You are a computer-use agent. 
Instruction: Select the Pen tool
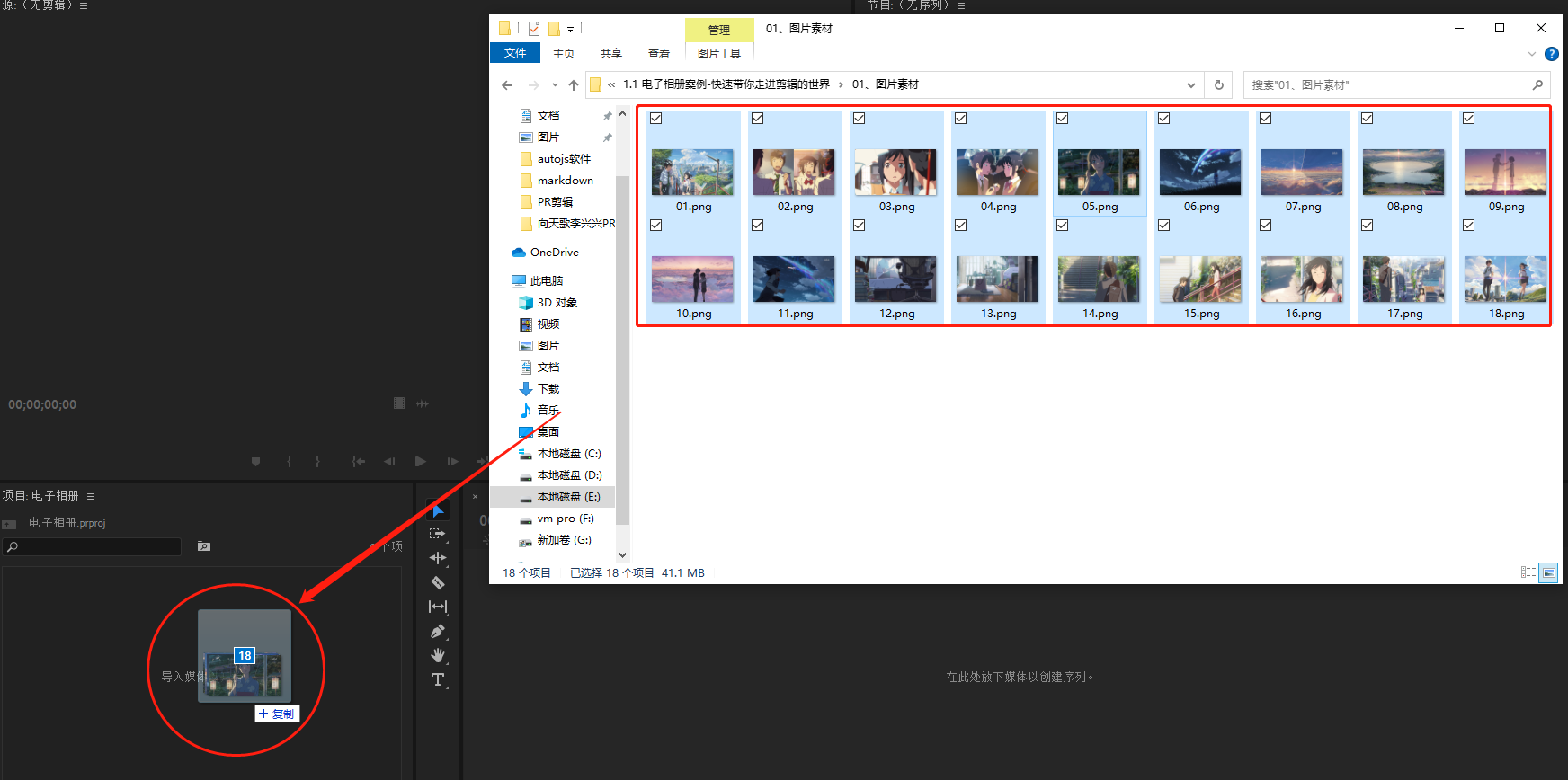click(x=438, y=631)
